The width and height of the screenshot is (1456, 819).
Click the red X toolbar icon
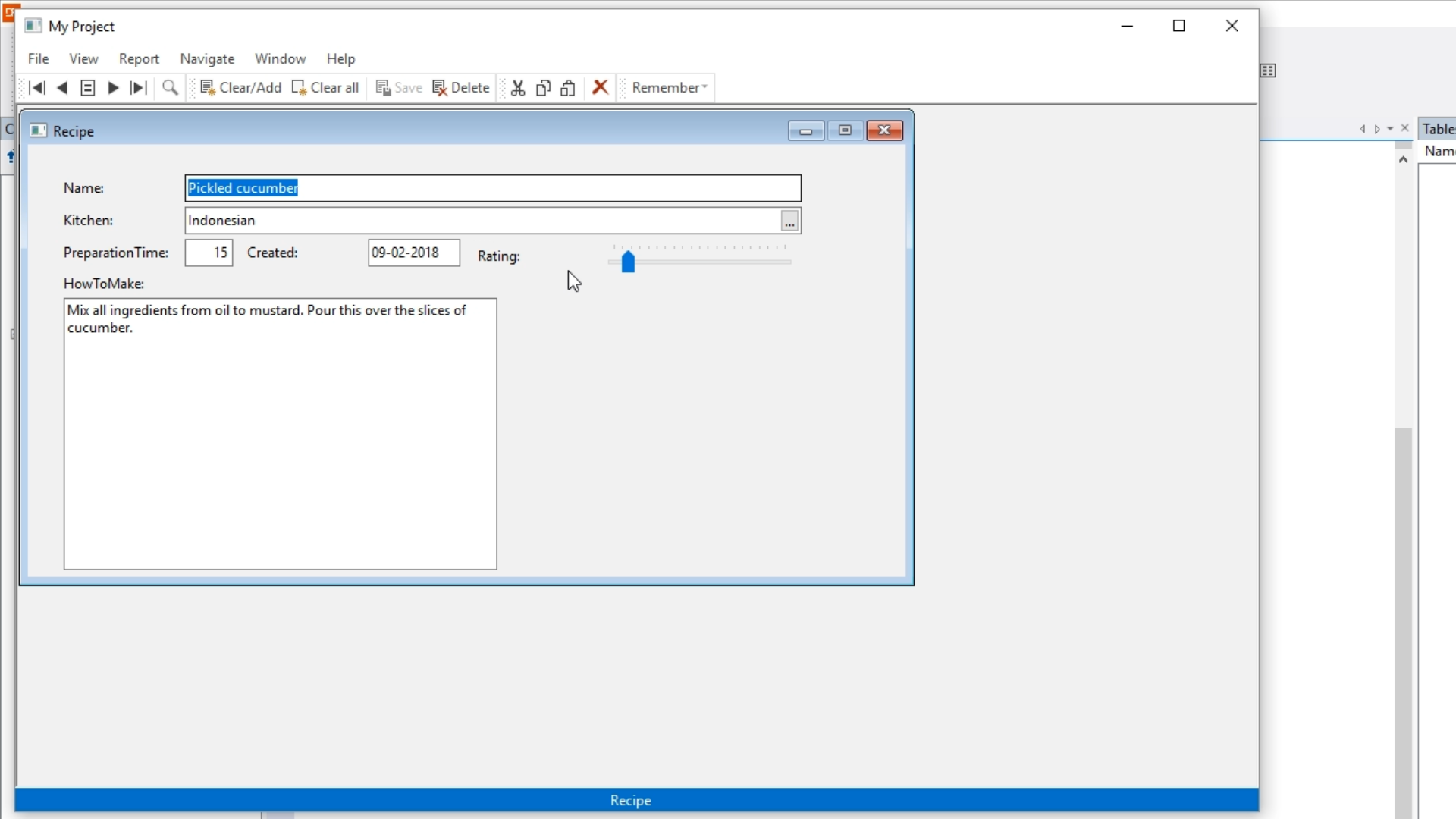point(600,87)
